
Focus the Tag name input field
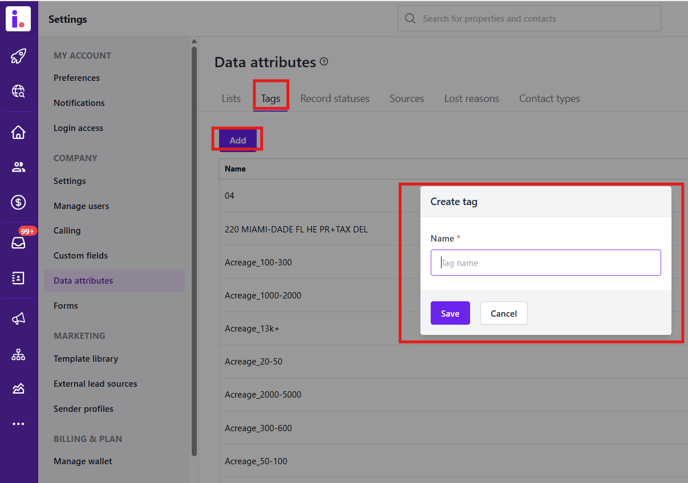[x=545, y=263]
